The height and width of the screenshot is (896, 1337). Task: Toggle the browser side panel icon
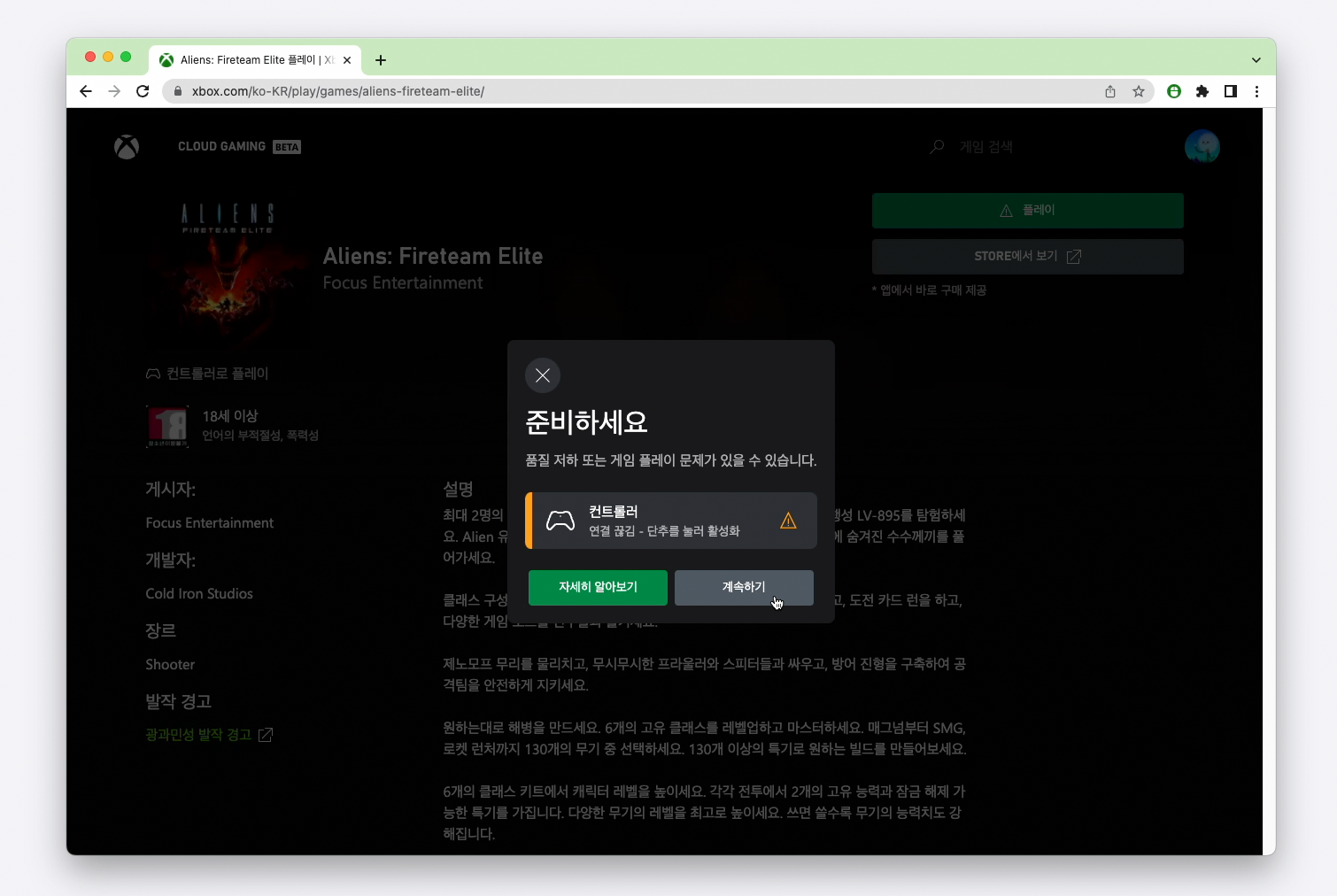coord(1231,91)
